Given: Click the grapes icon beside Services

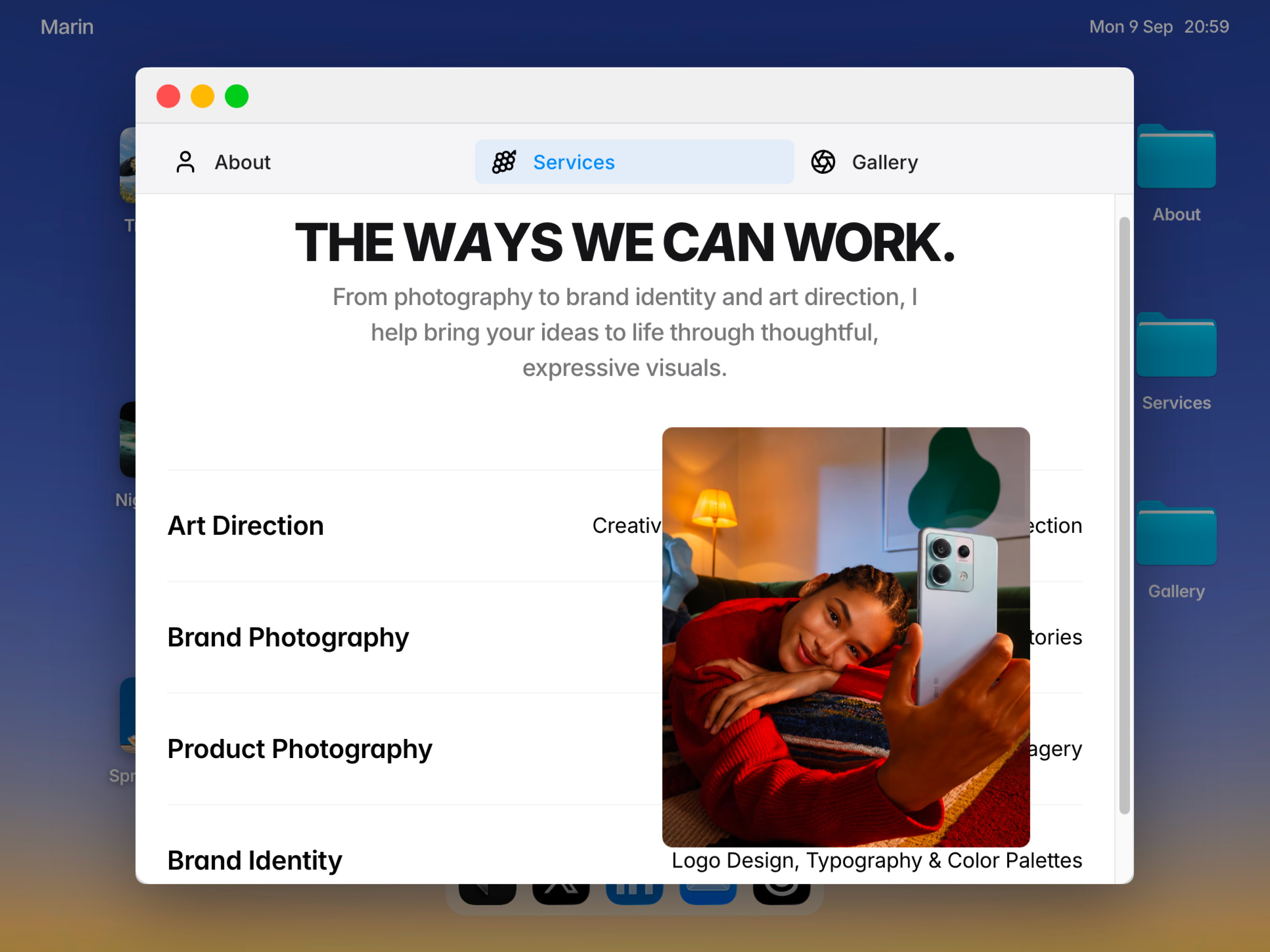Looking at the screenshot, I should tap(504, 162).
